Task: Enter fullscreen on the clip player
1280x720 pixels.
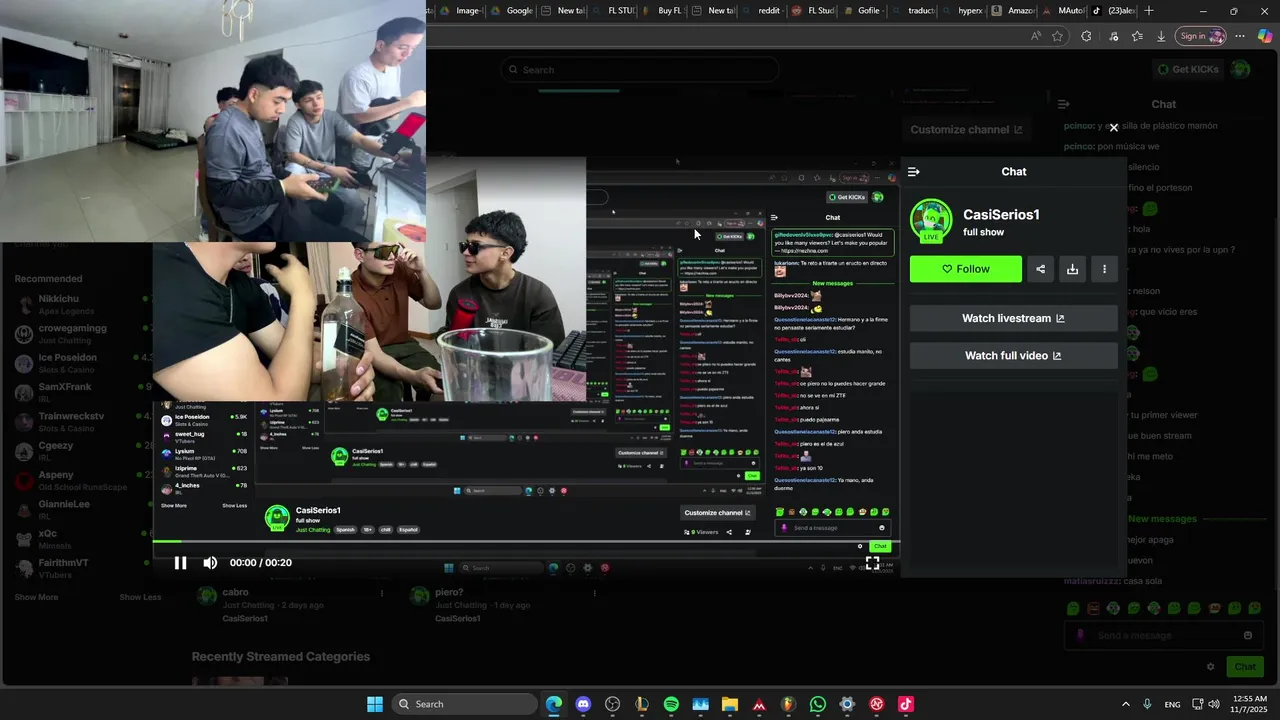Action: click(873, 563)
